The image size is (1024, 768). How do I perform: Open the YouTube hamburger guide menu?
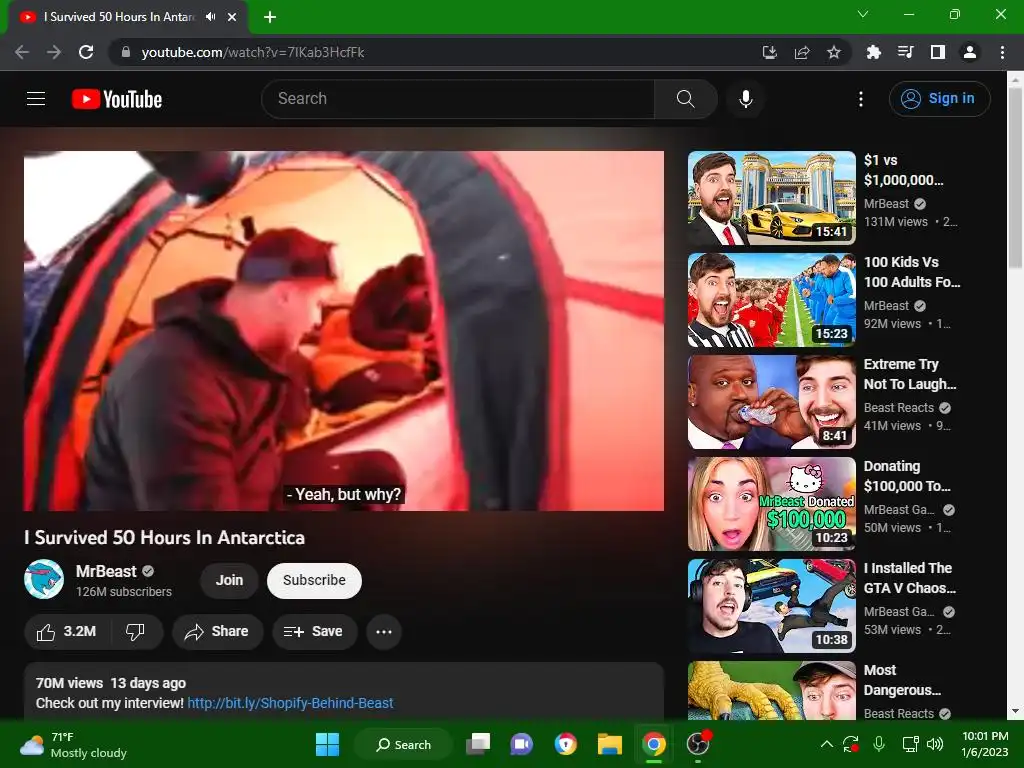pos(36,99)
